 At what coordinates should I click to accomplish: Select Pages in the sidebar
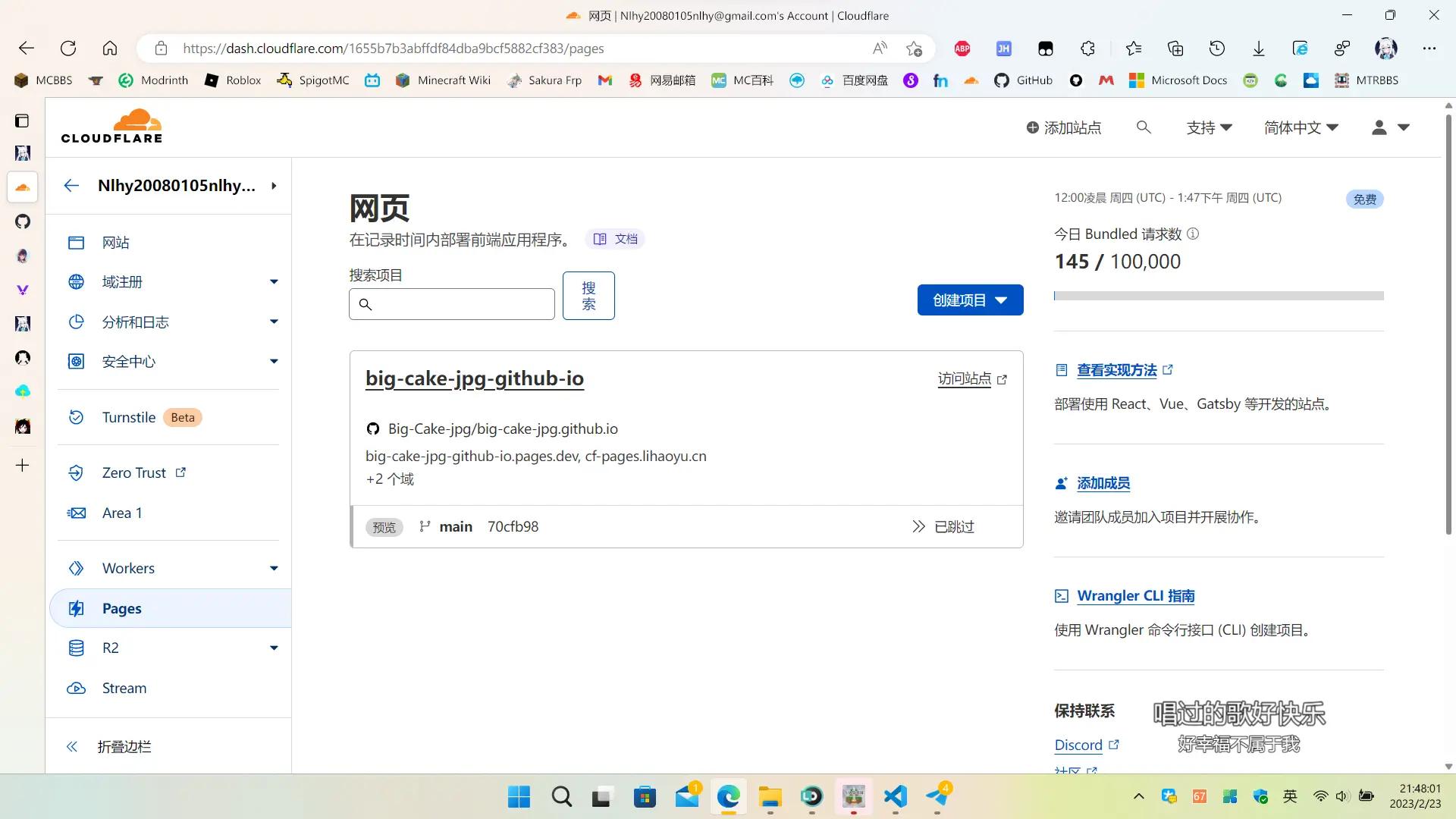click(121, 609)
